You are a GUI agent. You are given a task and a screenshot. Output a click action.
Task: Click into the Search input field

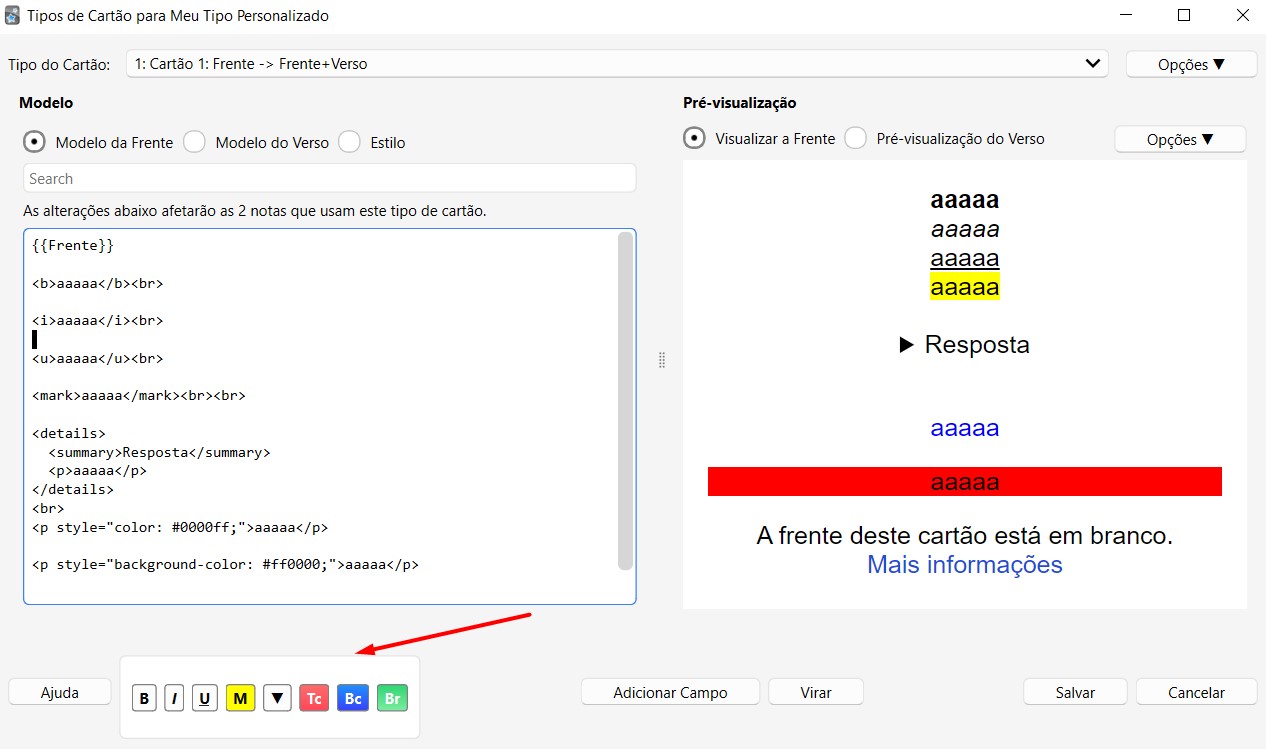click(329, 178)
